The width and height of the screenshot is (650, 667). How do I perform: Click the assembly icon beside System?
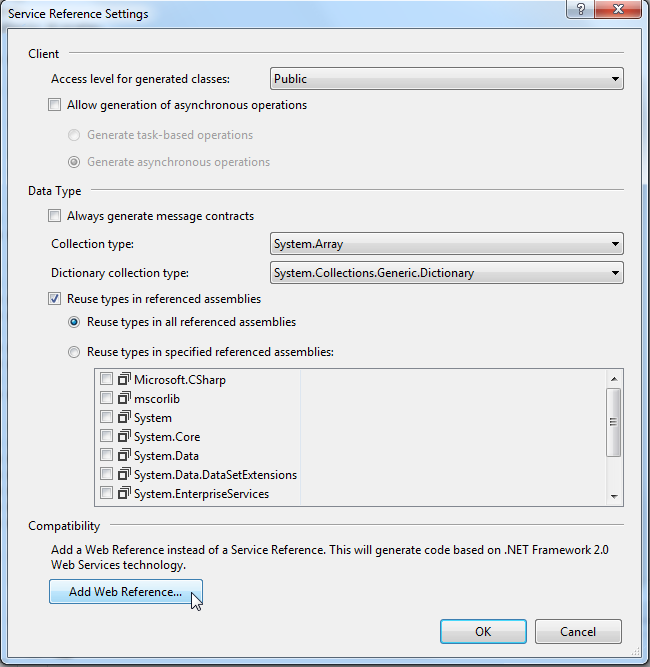pyautogui.click(x=125, y=418)
